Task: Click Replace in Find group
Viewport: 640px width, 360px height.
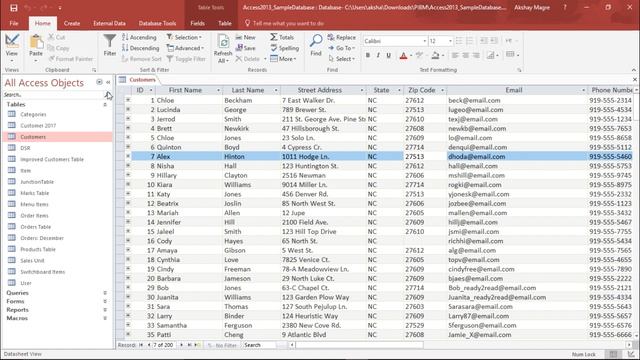Action: point(342,37)
